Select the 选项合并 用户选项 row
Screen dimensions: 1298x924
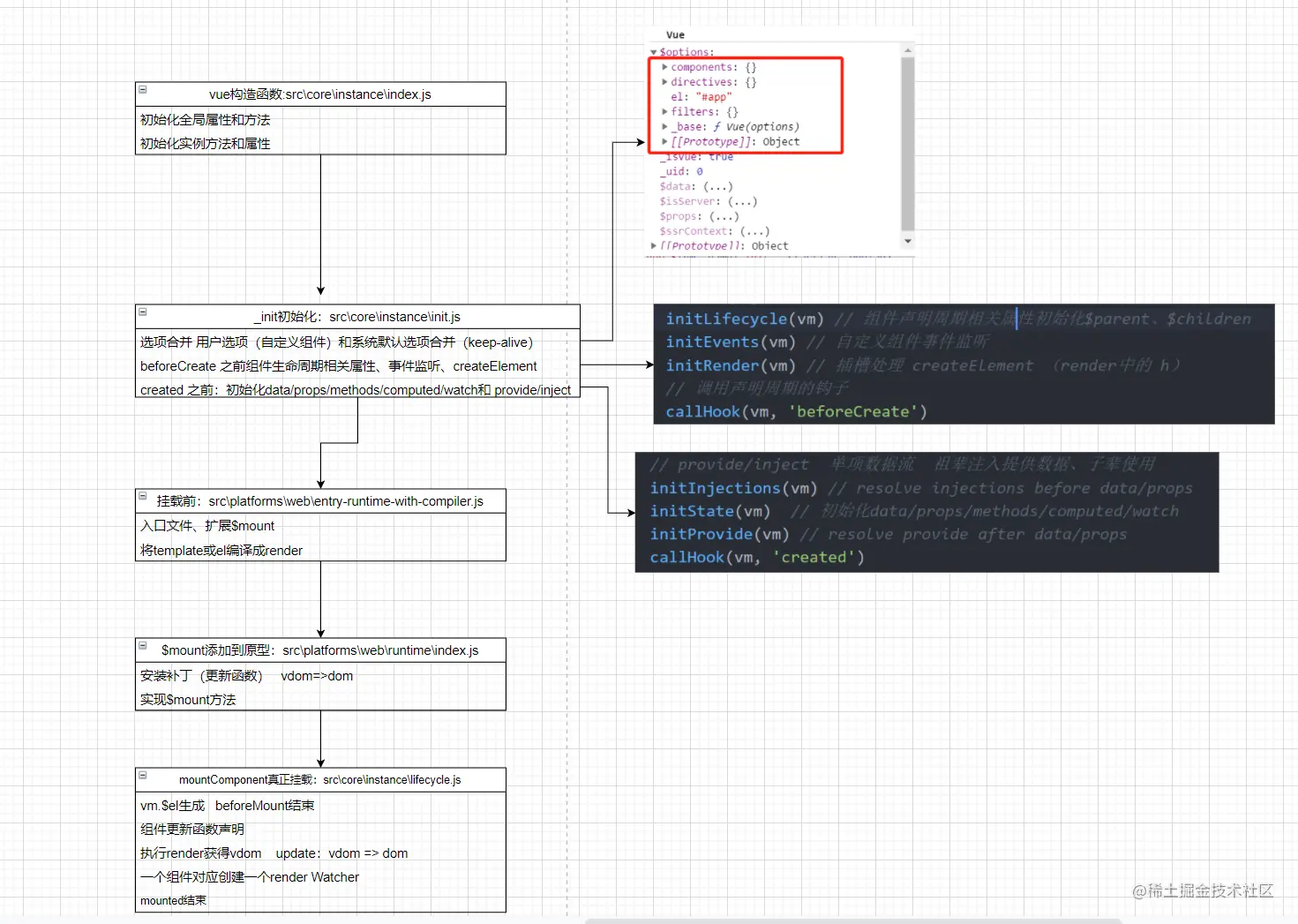(x=357, y=342)
